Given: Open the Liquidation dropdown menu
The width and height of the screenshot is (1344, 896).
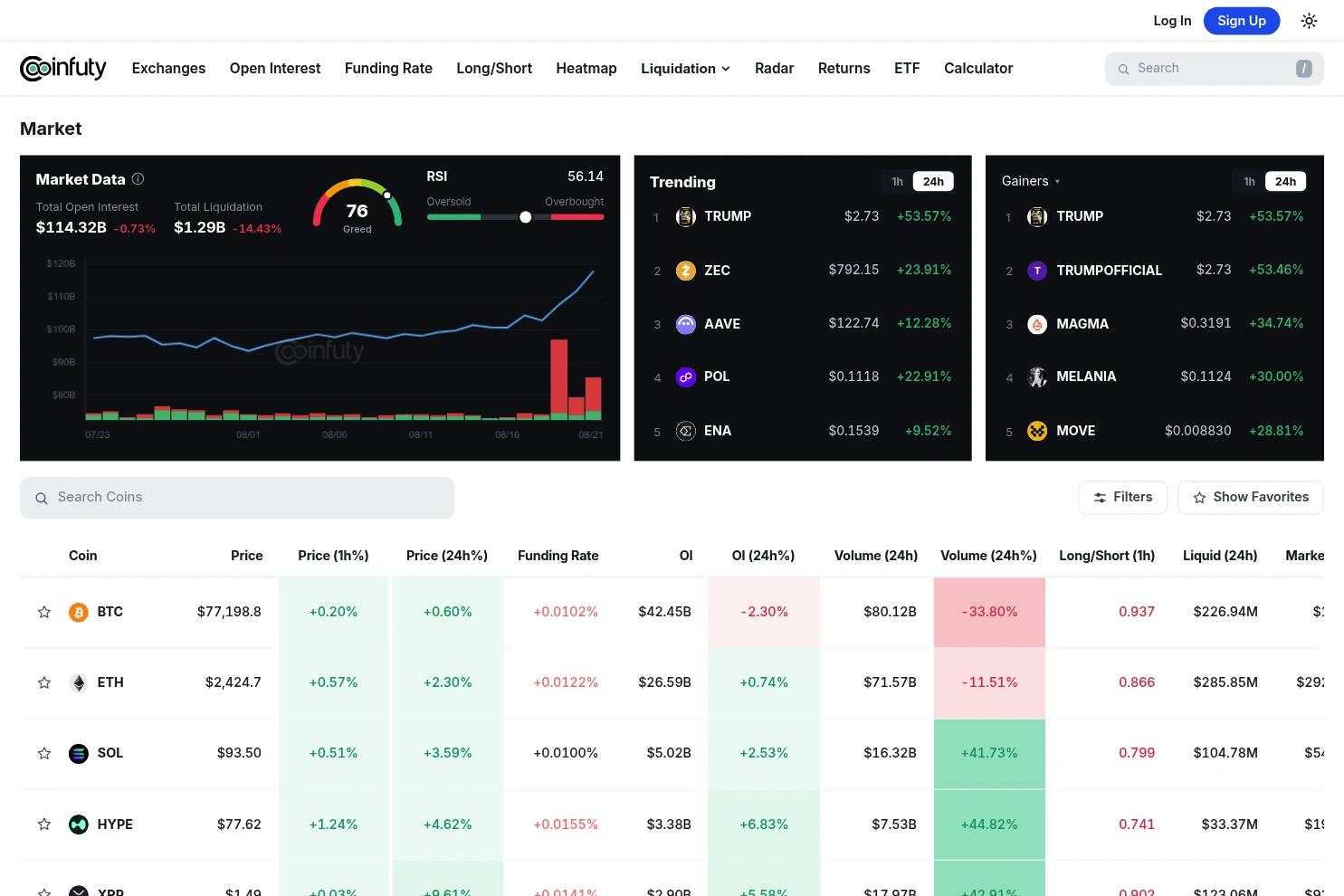Looking at the screenshot, I should point(685,69).
